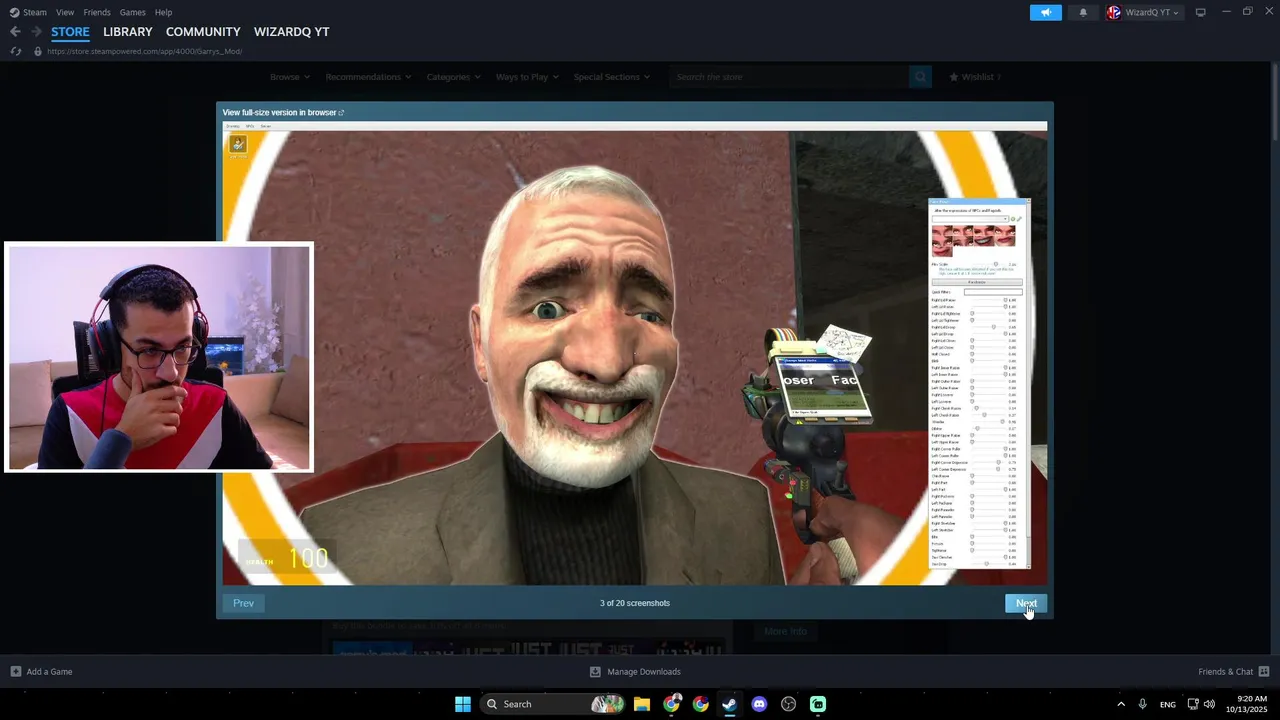
Task: Click the padlock icon beside the URL
Action: tap(38, 51)
